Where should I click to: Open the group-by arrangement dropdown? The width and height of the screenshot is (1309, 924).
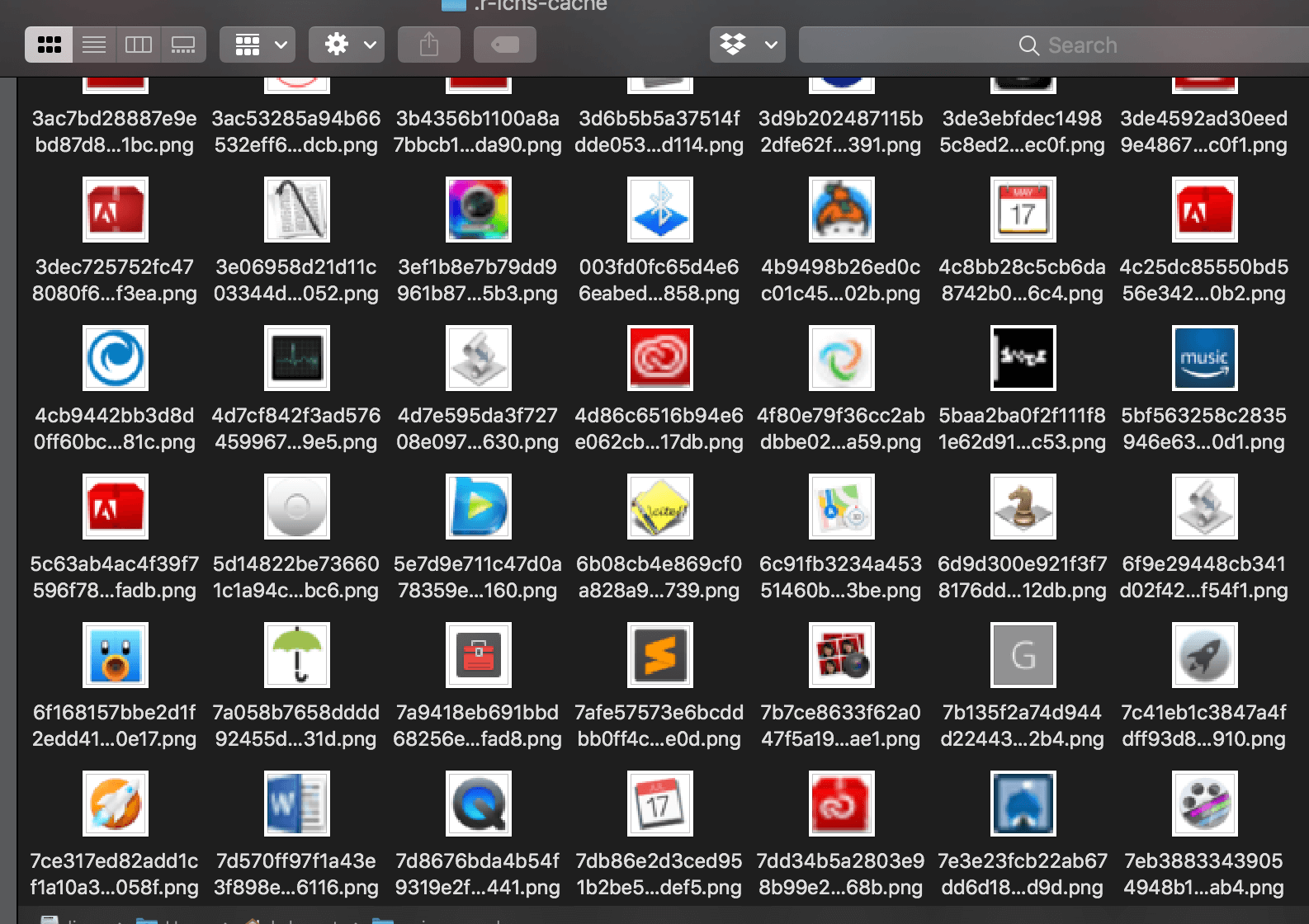(258, 45)
